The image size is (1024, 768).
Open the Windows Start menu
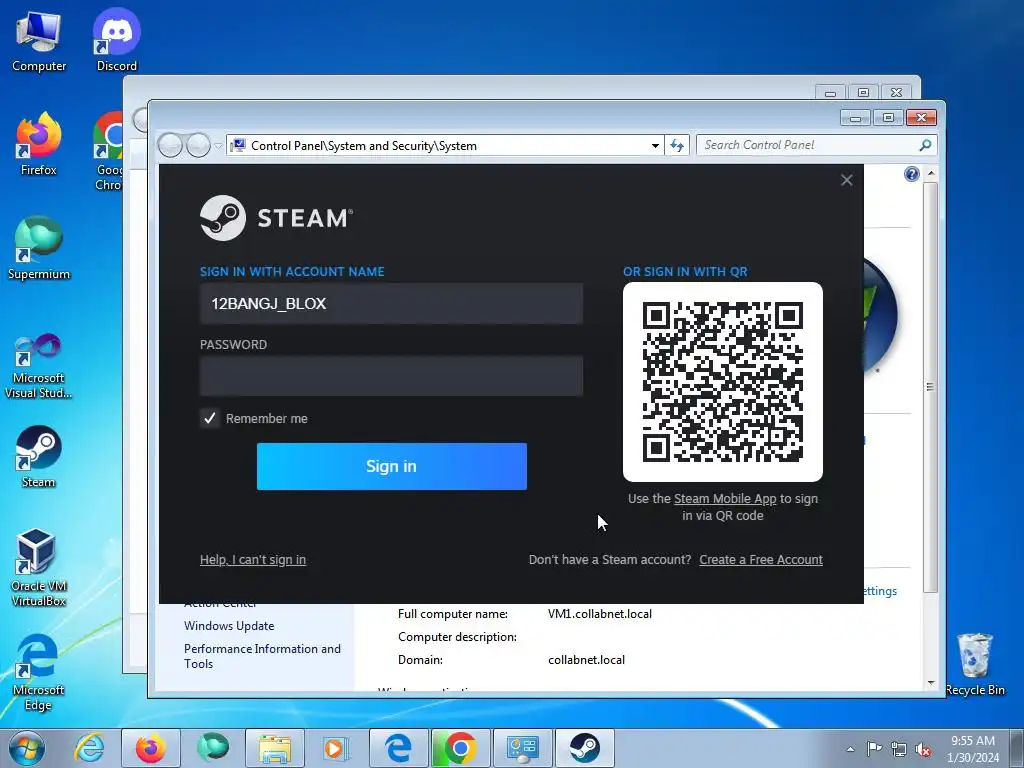pyautogui.click(x=26, y=748)
